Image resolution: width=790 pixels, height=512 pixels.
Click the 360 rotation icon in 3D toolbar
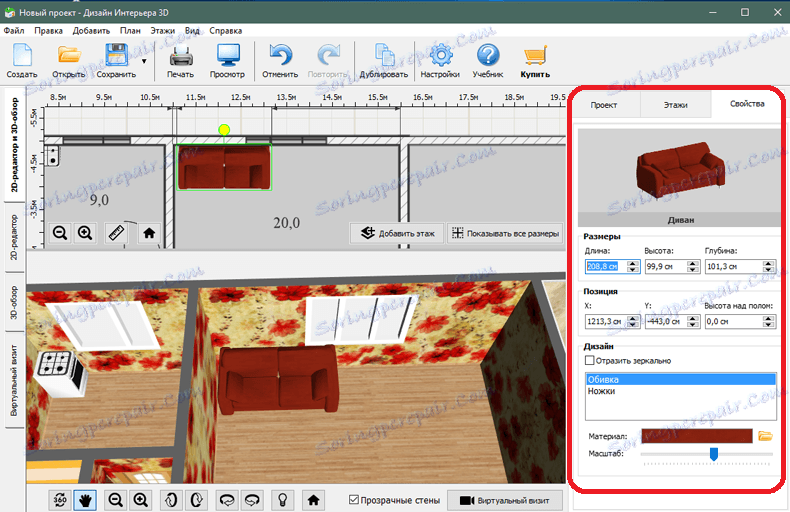pos(60,500)
